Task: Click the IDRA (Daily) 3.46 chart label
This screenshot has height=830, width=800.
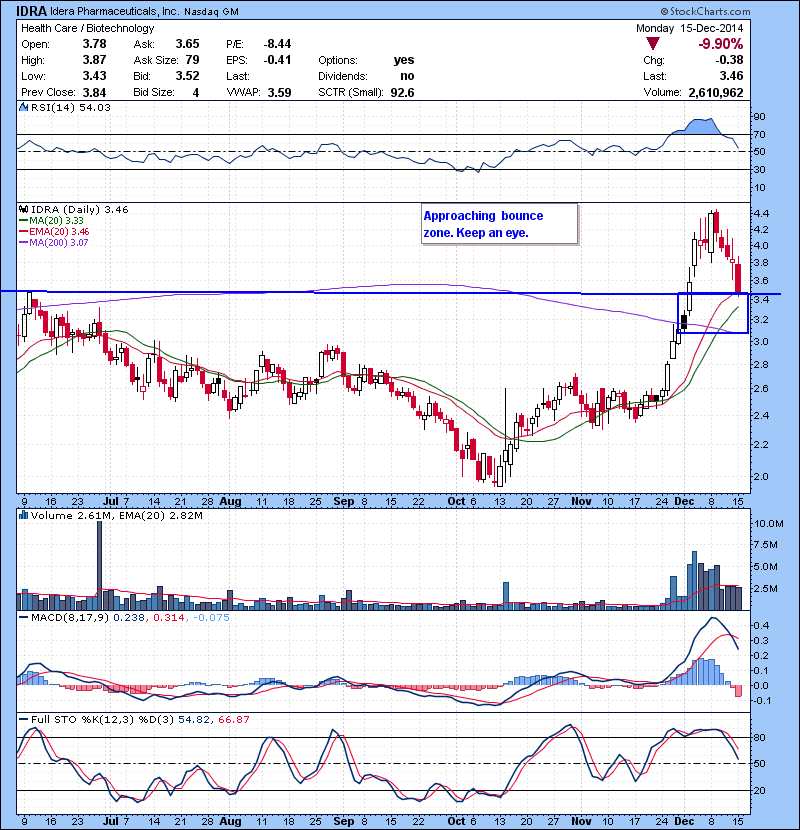Action: click(x=79, y=210)
